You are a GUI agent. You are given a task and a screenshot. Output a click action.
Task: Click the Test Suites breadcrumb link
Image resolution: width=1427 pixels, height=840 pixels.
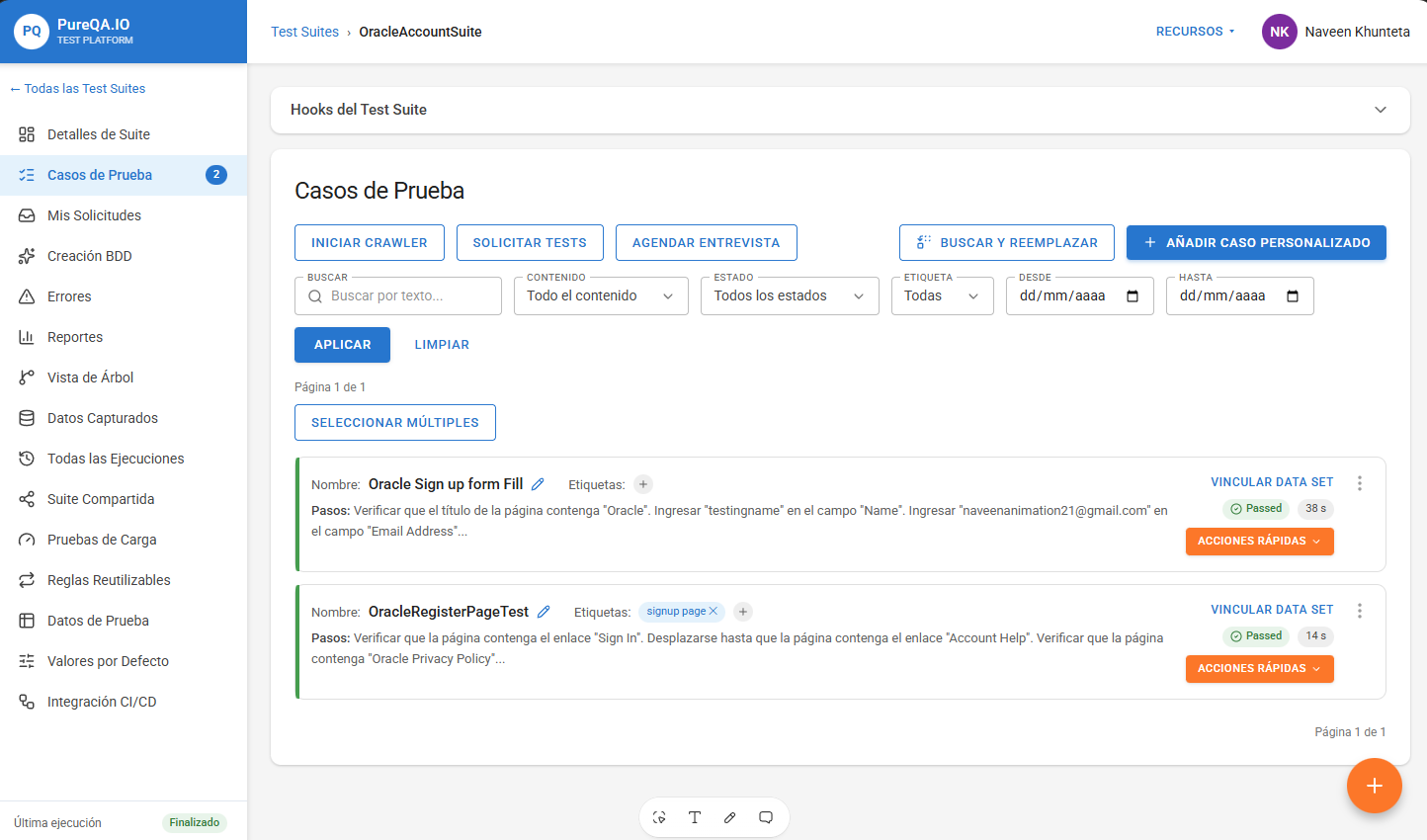pyautogui.click(x=304, y=32)
